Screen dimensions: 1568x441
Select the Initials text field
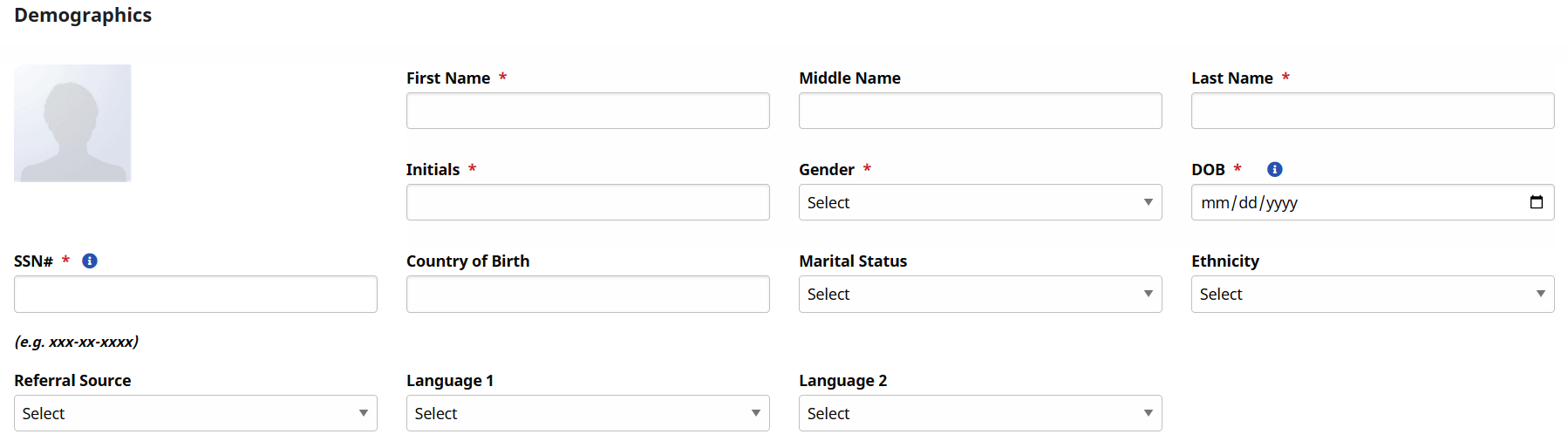587,202
